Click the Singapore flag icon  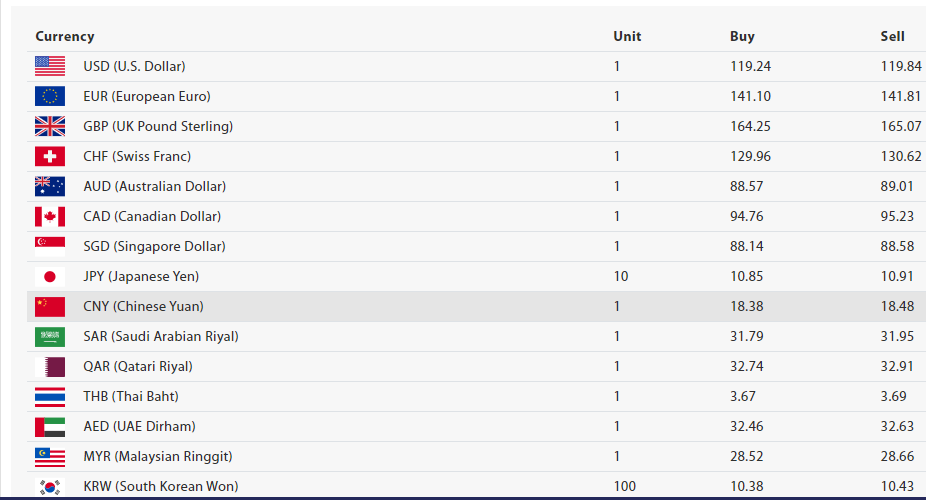pos(50,246)
